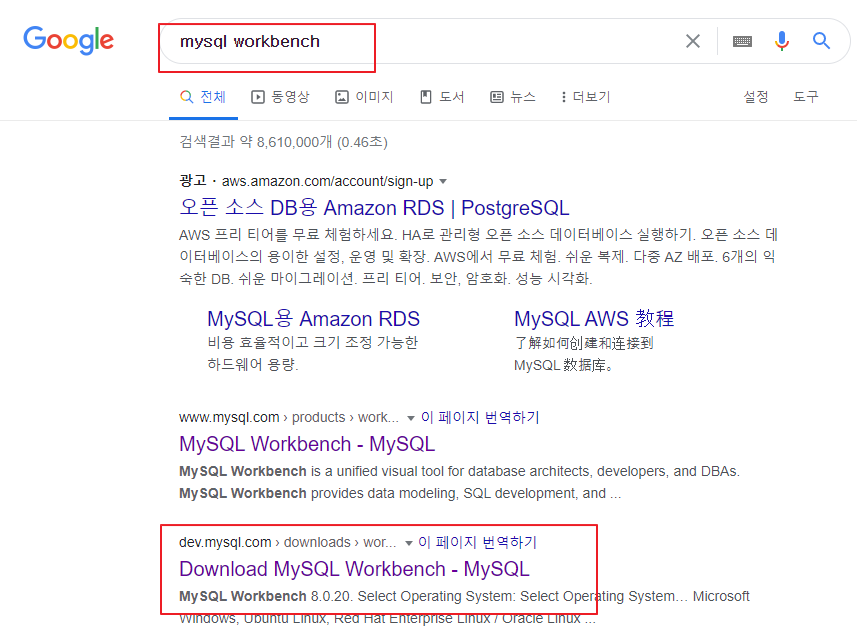The height and width of the screenshot is (636, 857).
Task: Open the MySQL AWS 教程 sitelink
Action: [594, 319]
